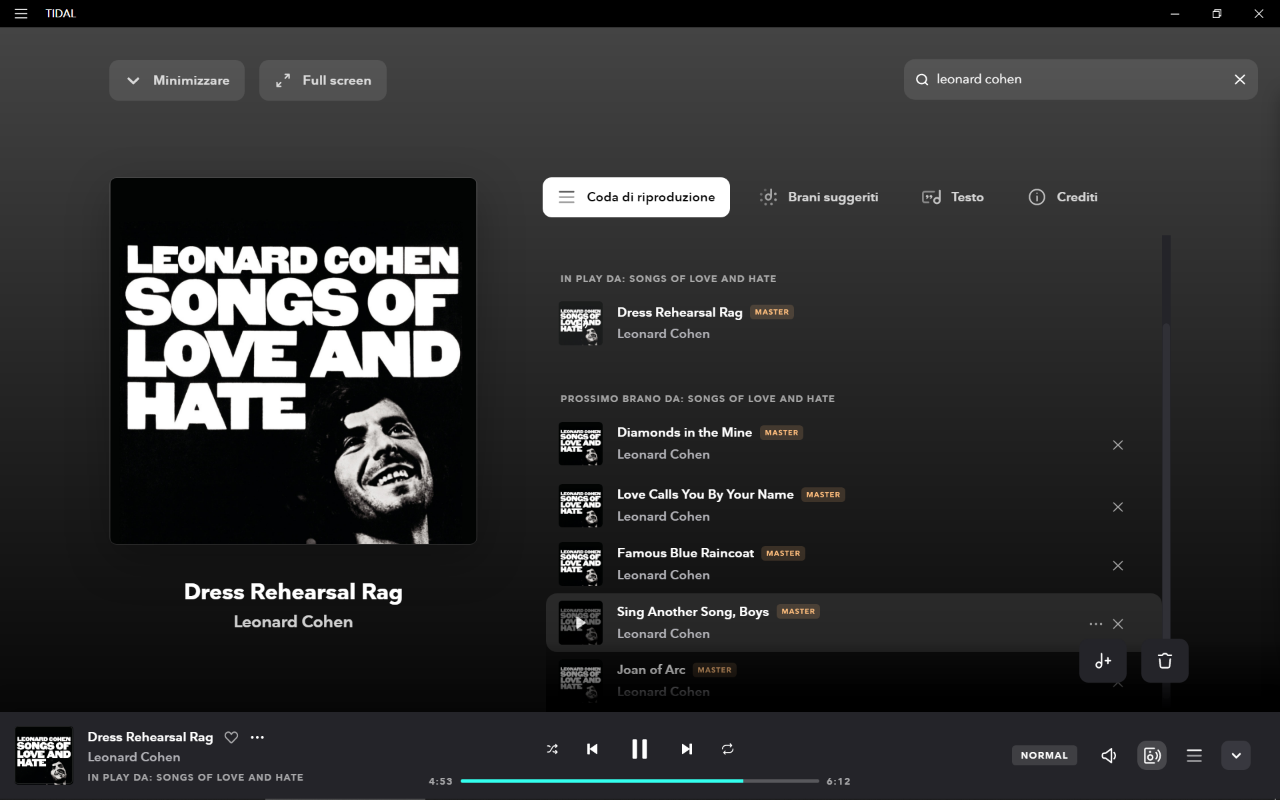Select Sing Another Song, Boys track title
Screen dimensions: 1280x800
pyautogui.click(x=693, y=611)
